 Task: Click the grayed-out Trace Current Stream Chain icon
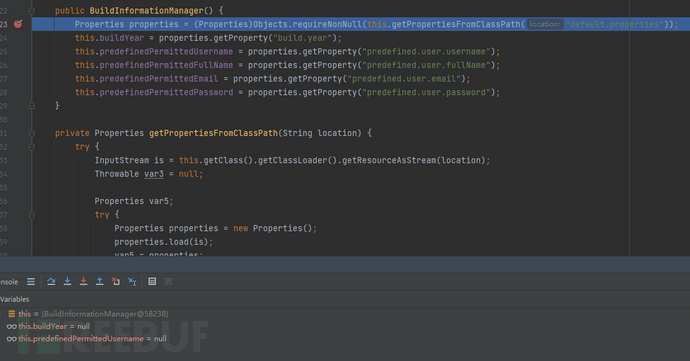coord(168,281)
